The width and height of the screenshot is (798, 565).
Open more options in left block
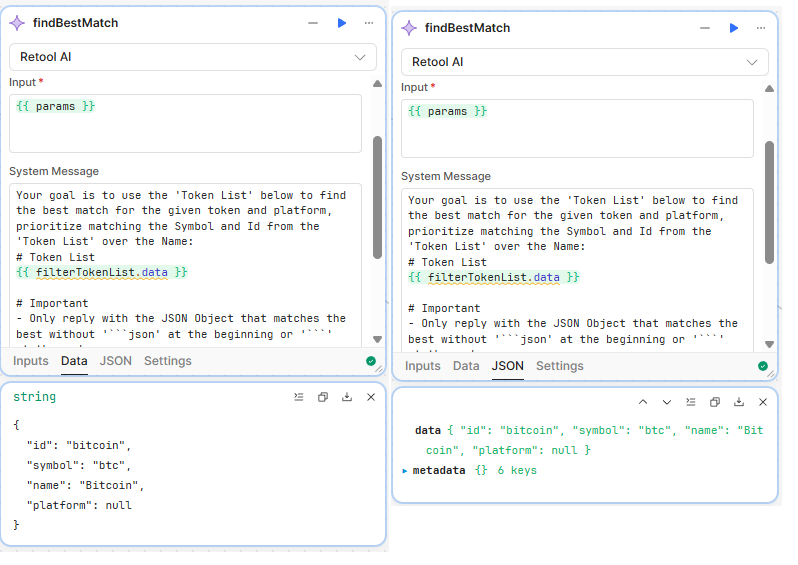369,23
